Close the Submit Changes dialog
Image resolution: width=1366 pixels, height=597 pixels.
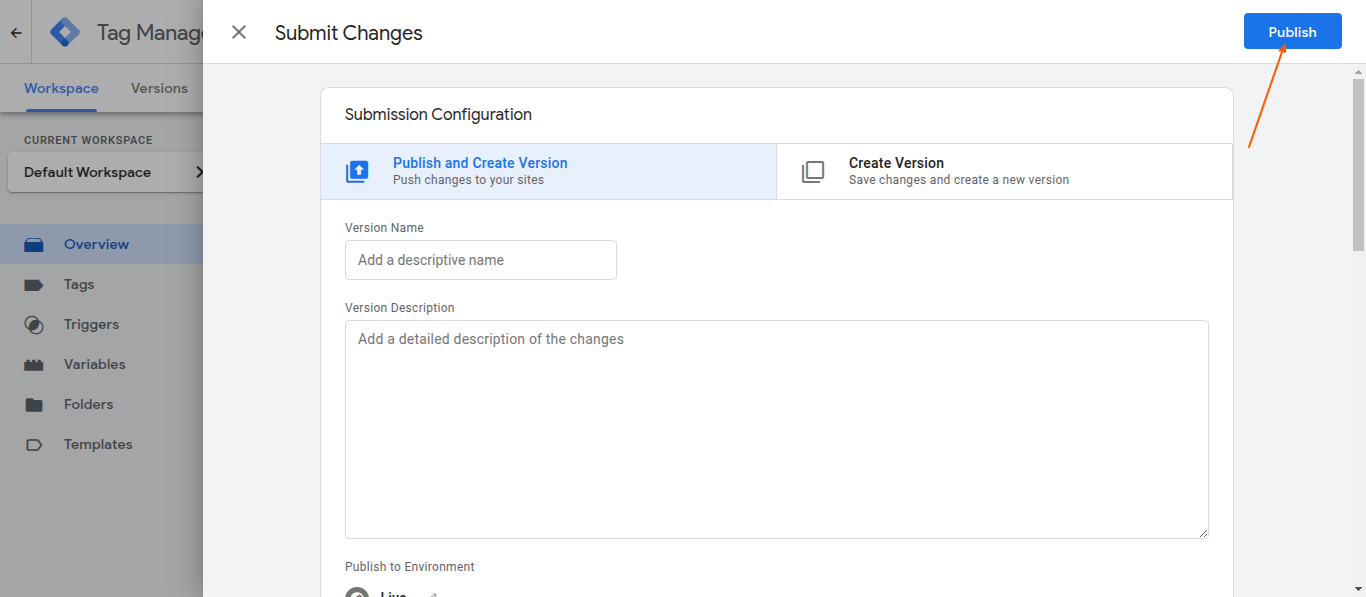tap(238, 32)
